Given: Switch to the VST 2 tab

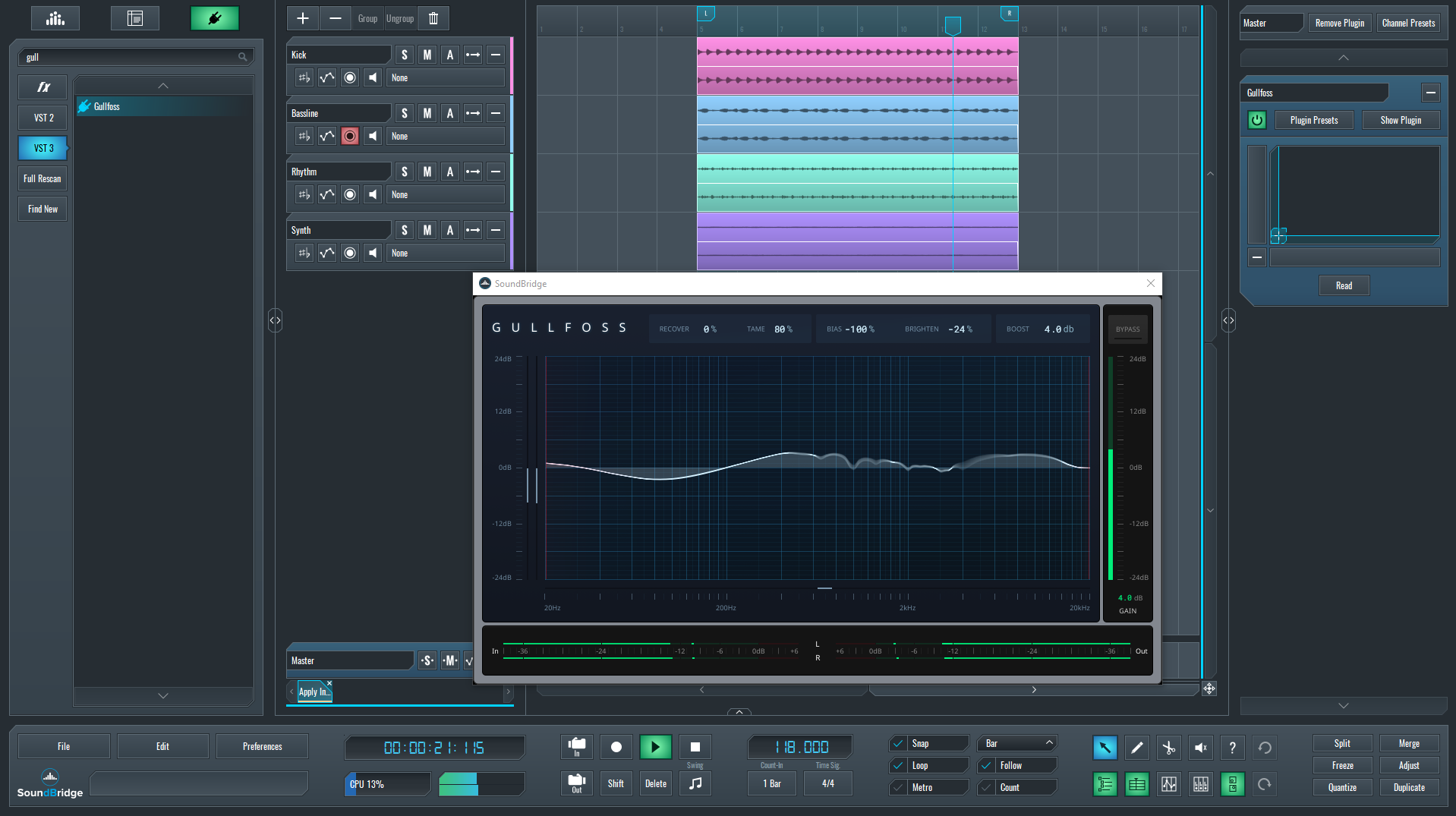Looking at the screenshot, I should 43,118.
